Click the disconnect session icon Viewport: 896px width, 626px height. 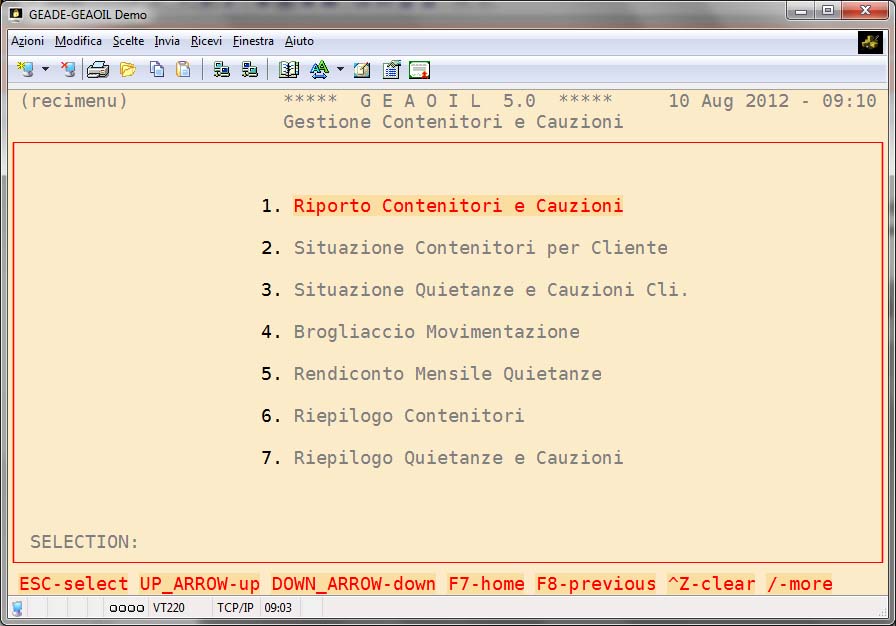point(67,70)
